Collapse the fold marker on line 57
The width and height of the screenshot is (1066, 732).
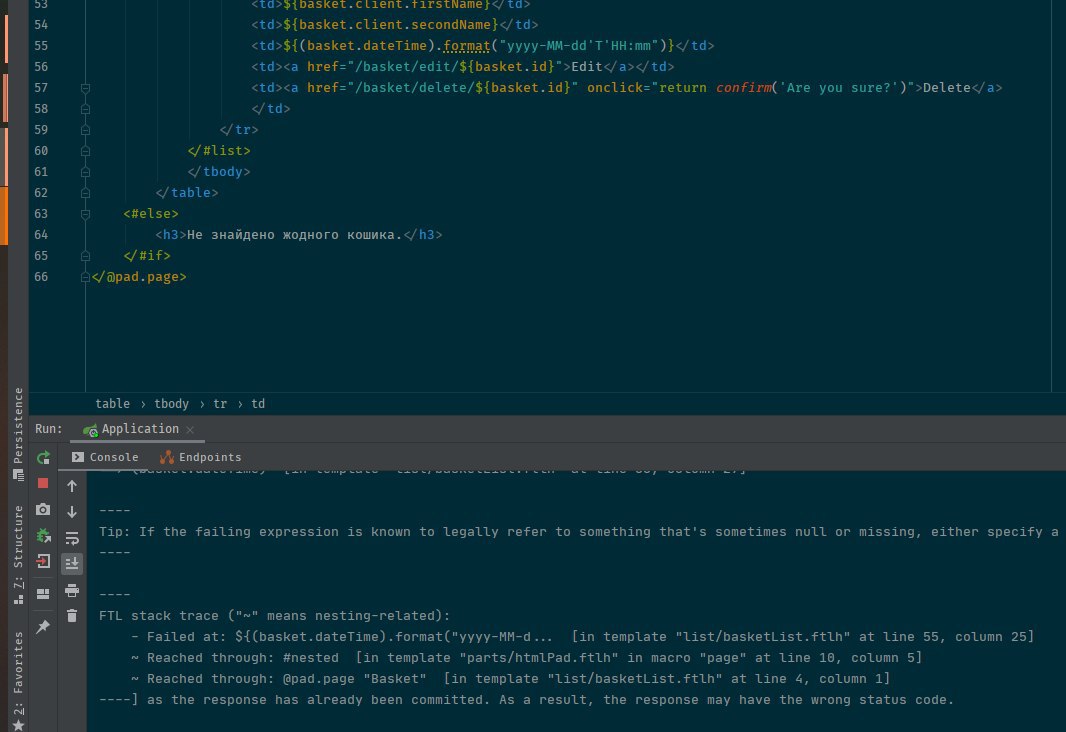85,88
